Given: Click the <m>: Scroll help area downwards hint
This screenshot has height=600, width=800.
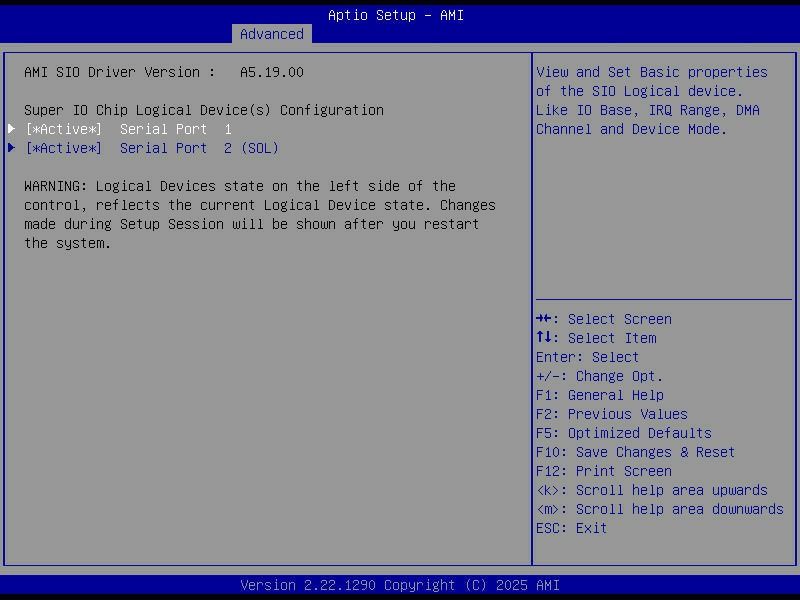Looking at the screenshot, I should pyautogui.click(x=660, y=509).
